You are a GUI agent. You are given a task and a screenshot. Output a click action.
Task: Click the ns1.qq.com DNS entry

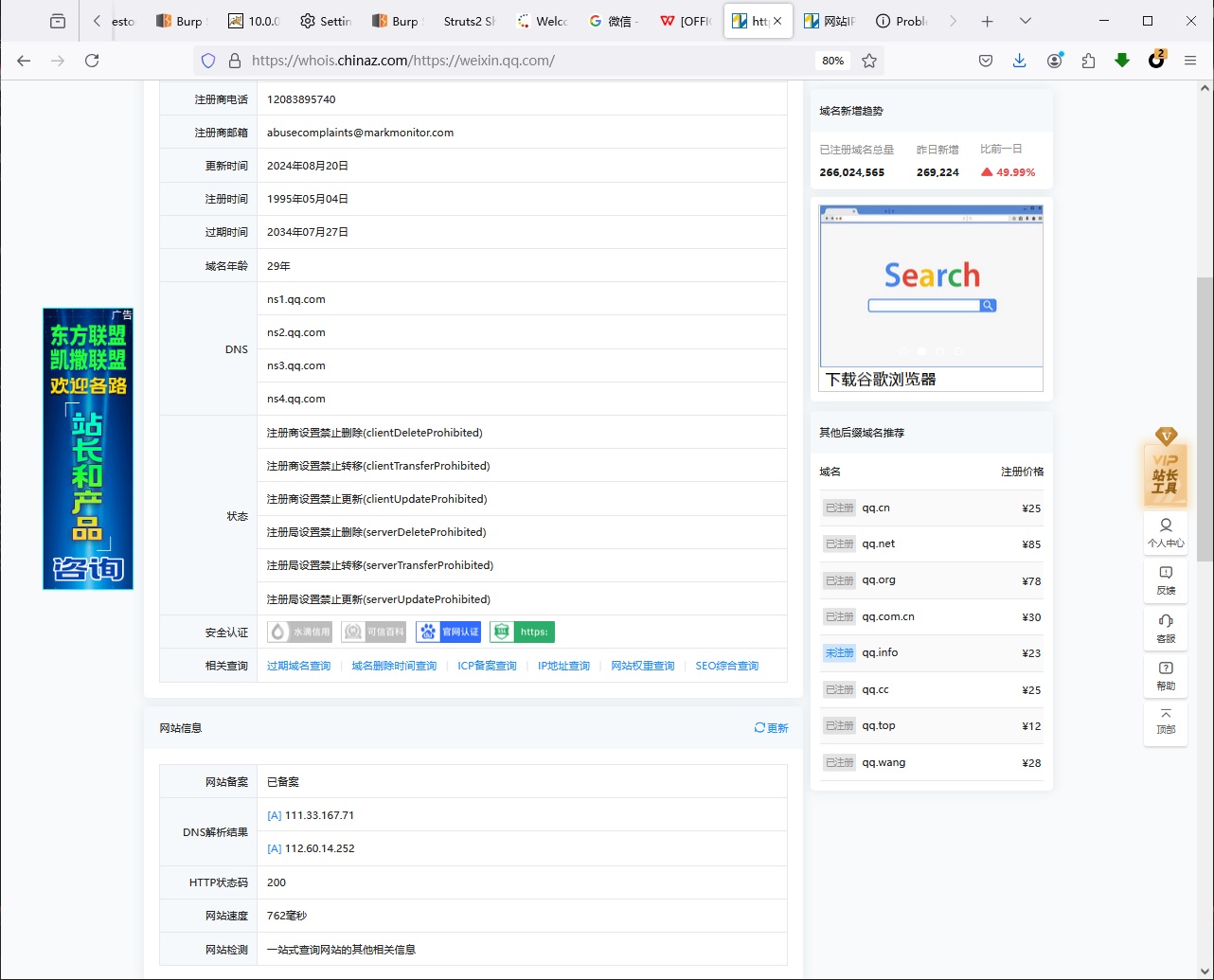coord(296,299)
